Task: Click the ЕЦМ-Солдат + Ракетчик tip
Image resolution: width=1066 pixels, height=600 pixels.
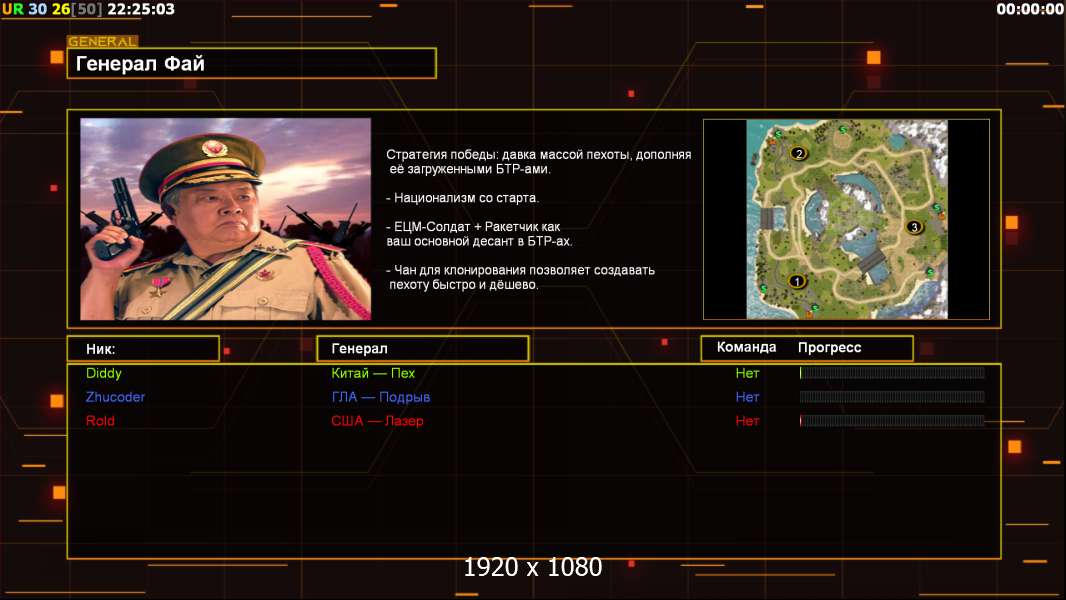Action: [479, 234]
